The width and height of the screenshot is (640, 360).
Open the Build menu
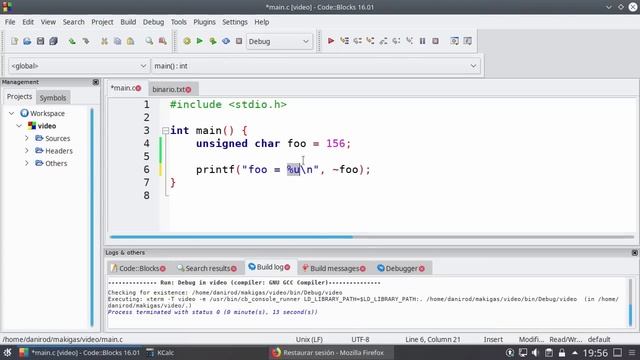[x=128, y=22]
